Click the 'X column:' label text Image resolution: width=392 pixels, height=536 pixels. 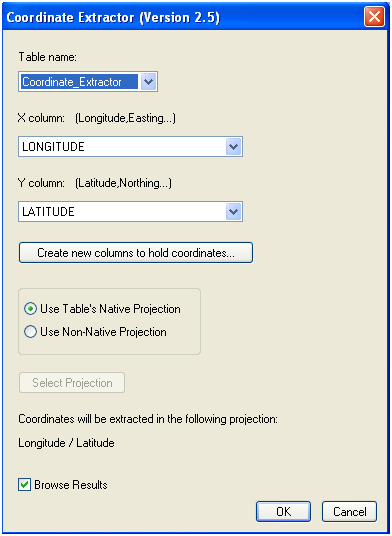click(x=41, y=118)
